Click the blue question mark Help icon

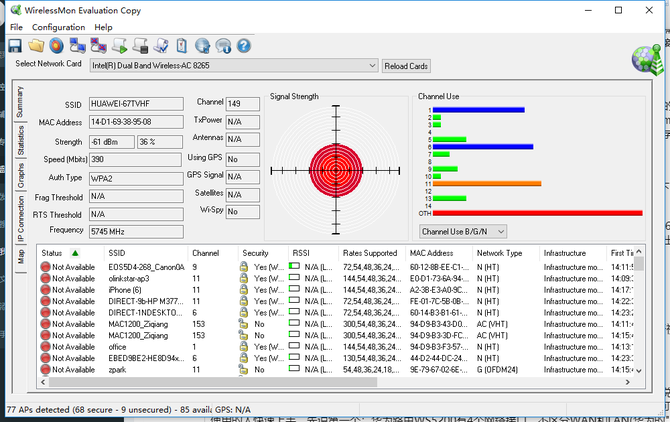(243, 46)
